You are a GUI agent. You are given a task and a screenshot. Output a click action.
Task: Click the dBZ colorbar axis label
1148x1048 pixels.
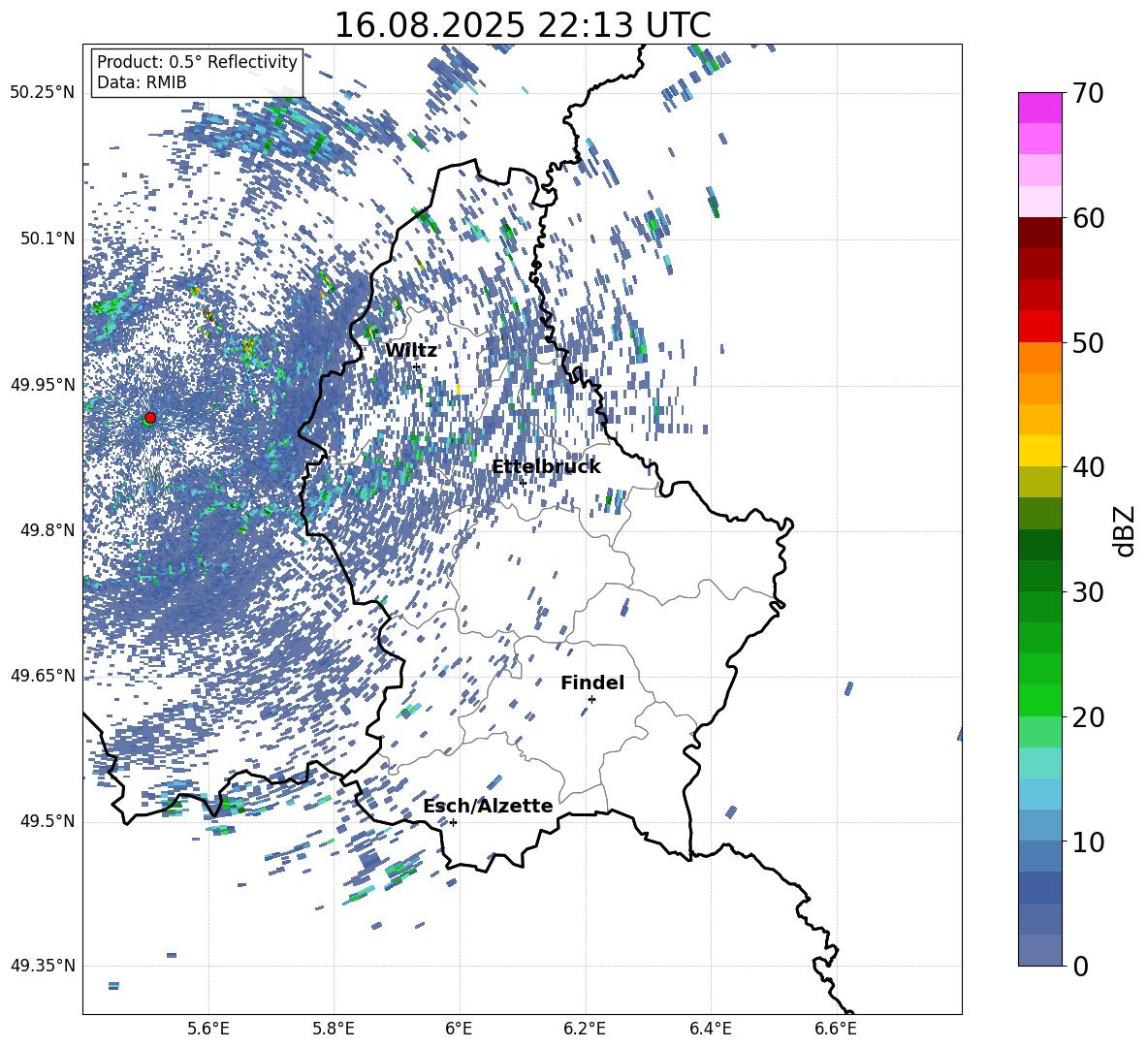click(1126, 530)
